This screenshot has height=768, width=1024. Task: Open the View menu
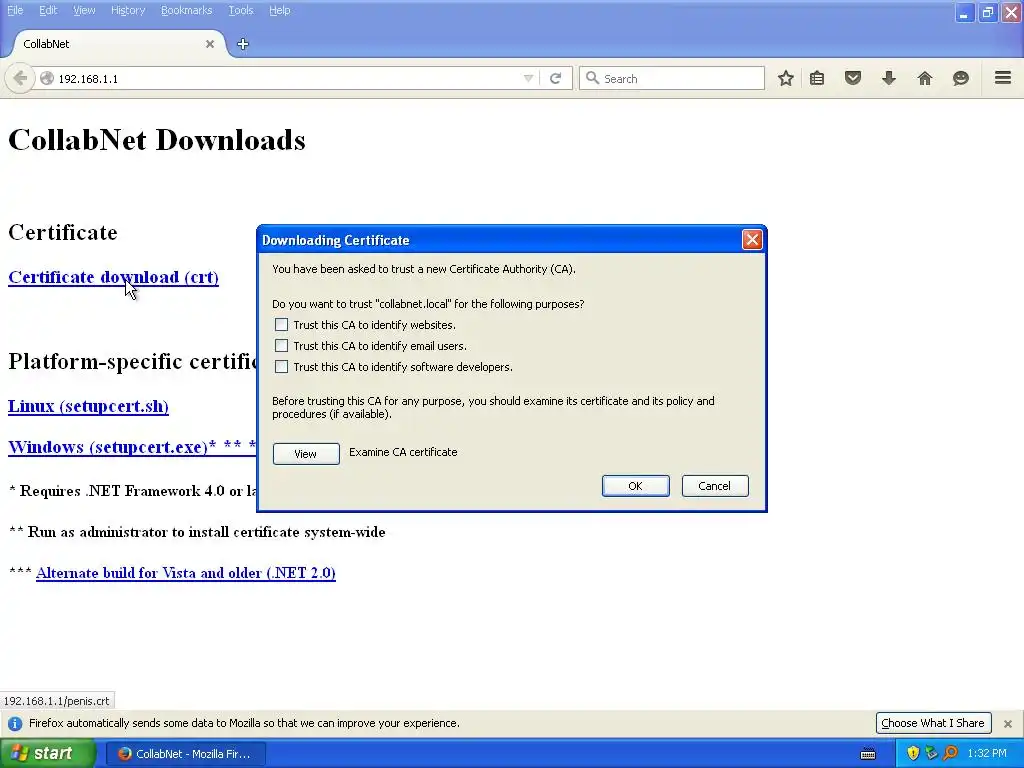coord(84,10)
